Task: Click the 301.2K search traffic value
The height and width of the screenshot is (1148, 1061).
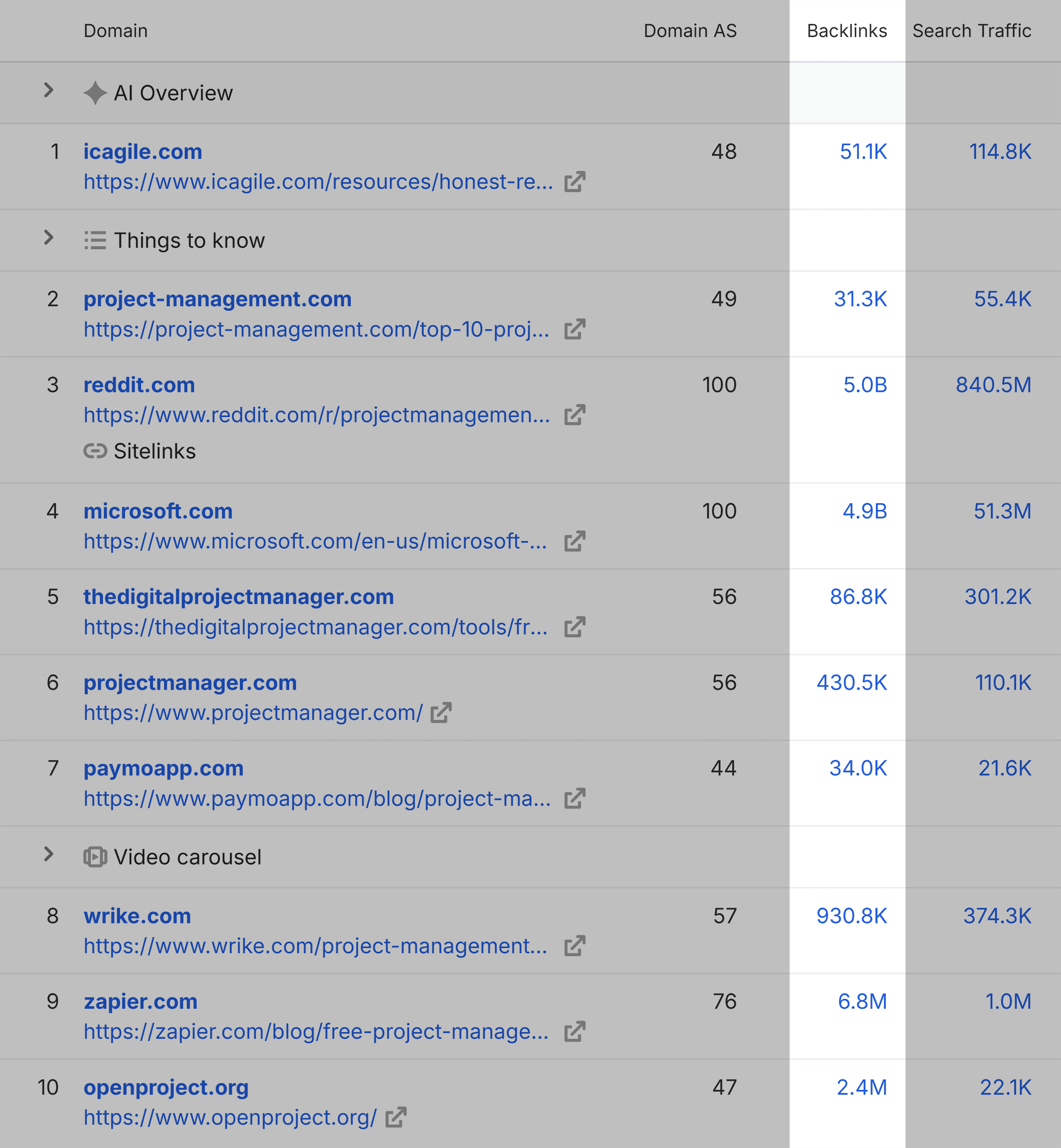Action: coord(998,597)
